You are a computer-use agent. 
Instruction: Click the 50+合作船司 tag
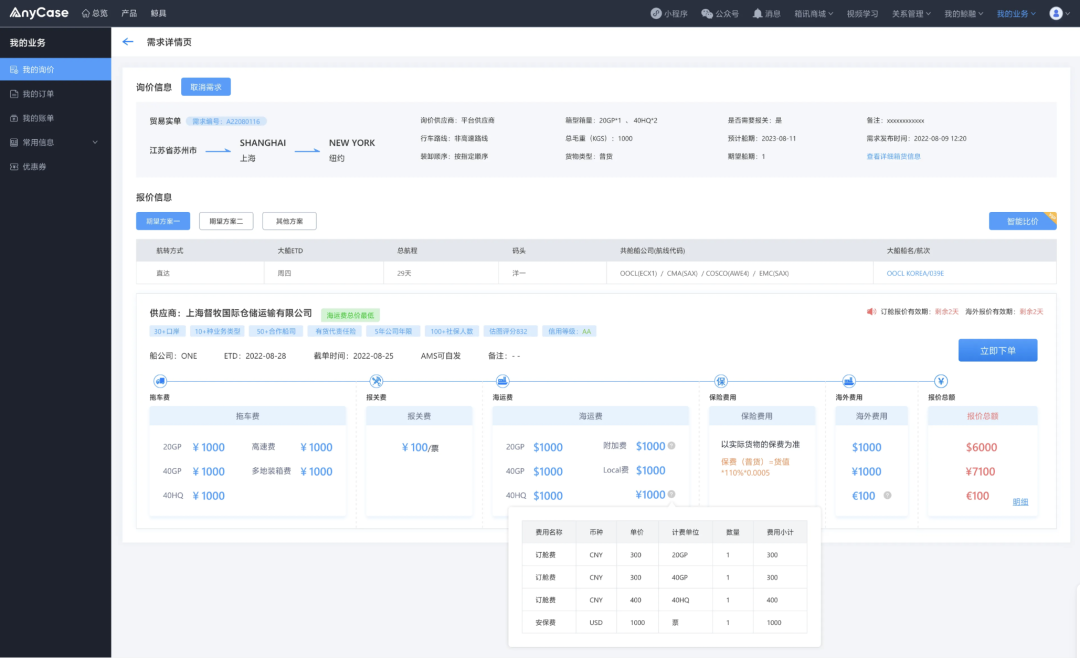[x=276, y=331]
